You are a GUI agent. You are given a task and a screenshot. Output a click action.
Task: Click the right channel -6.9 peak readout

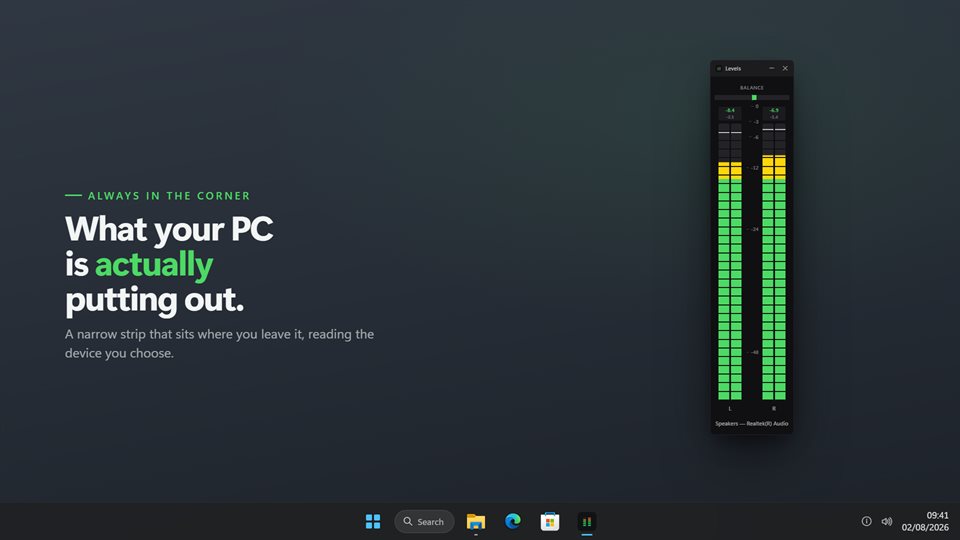[x=774, y=111]
